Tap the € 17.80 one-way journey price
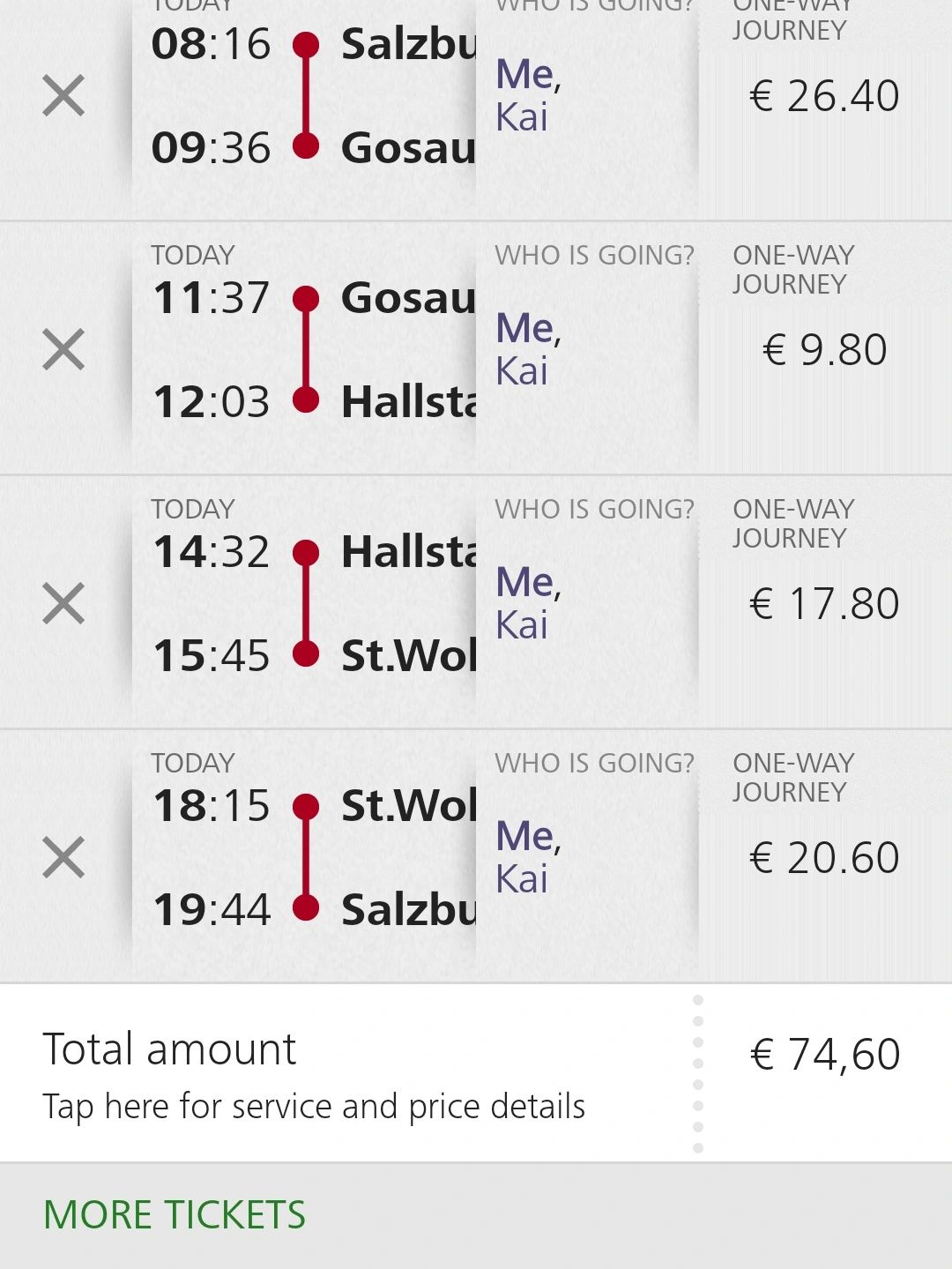This screenshot has height=1269, width=952. [x=824, y=603]
